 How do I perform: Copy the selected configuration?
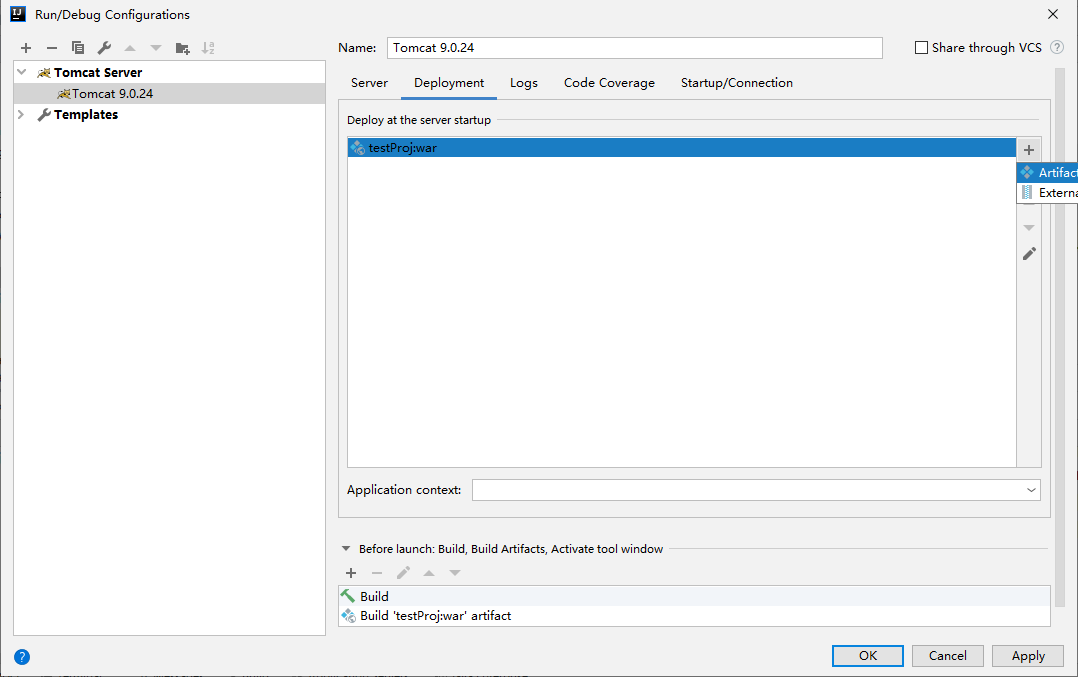coord(78,48)
